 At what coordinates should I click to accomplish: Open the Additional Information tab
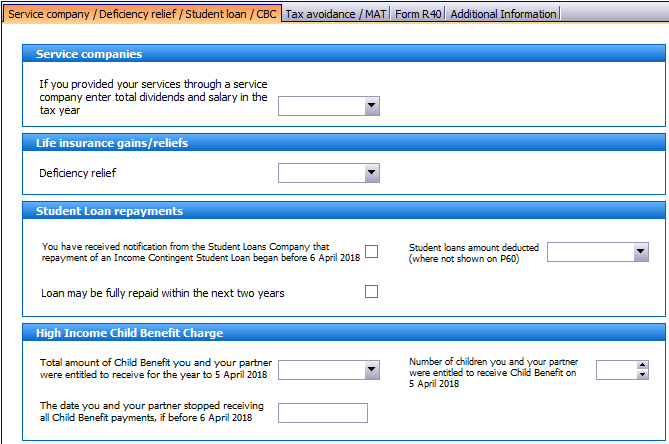[x=503, y=14]
